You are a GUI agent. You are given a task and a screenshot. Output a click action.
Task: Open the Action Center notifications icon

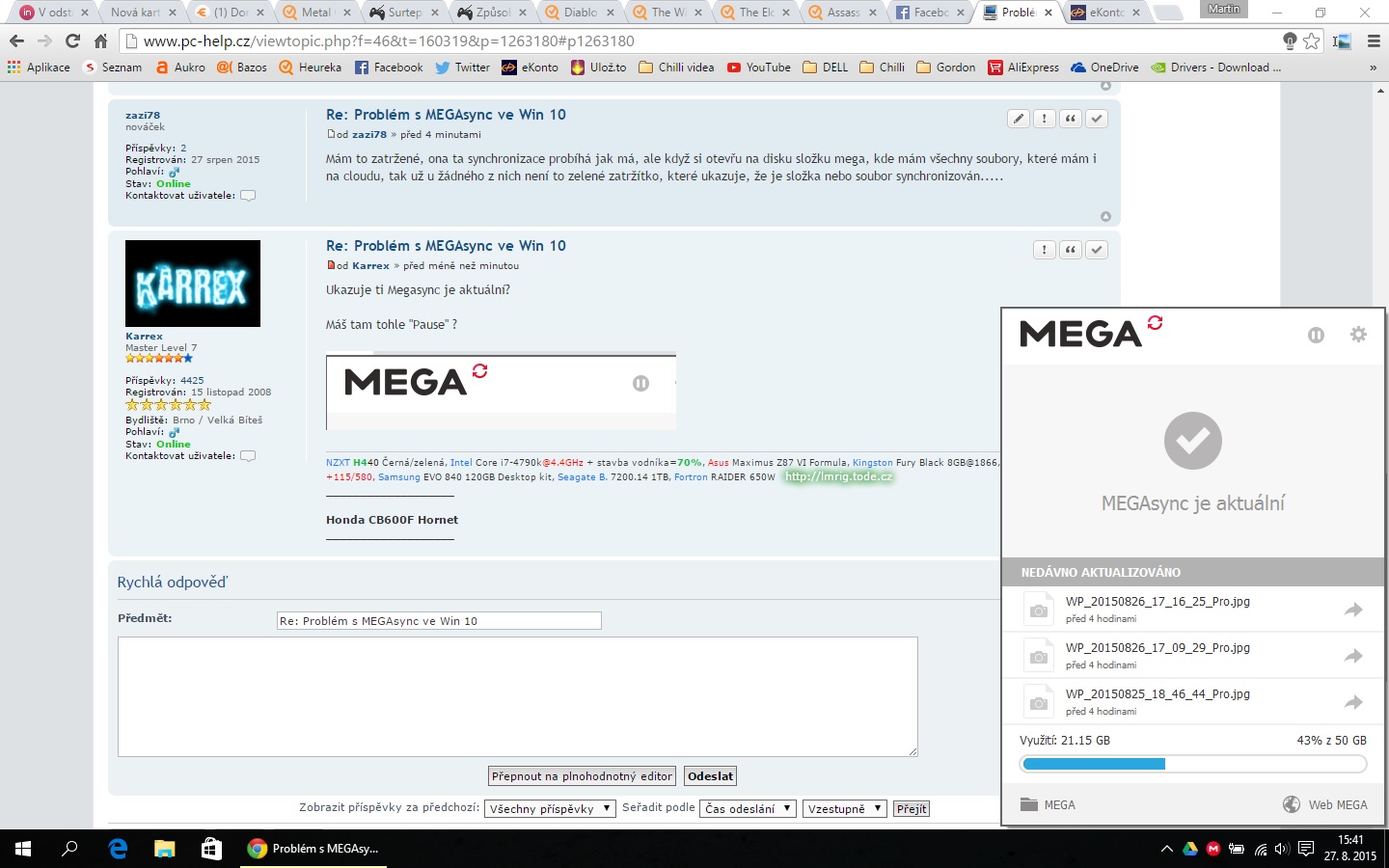coord(1306,849)
